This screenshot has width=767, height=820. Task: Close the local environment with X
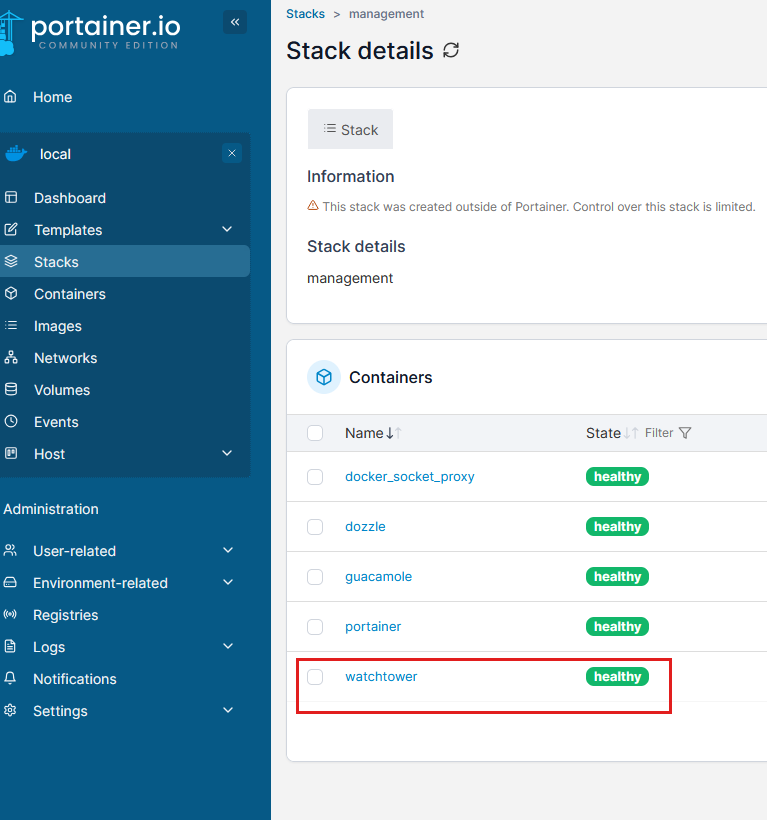click(232, 153)
